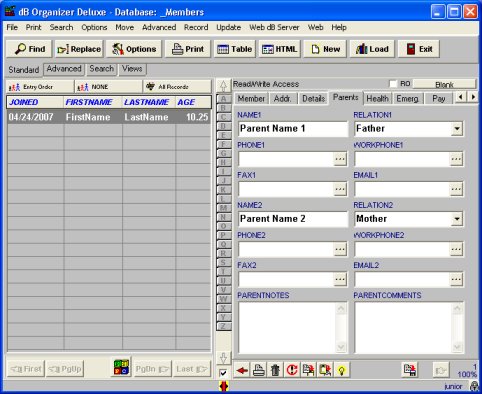Click the red-yellow splitter arrows icon in the status bar

pos(224,387)
